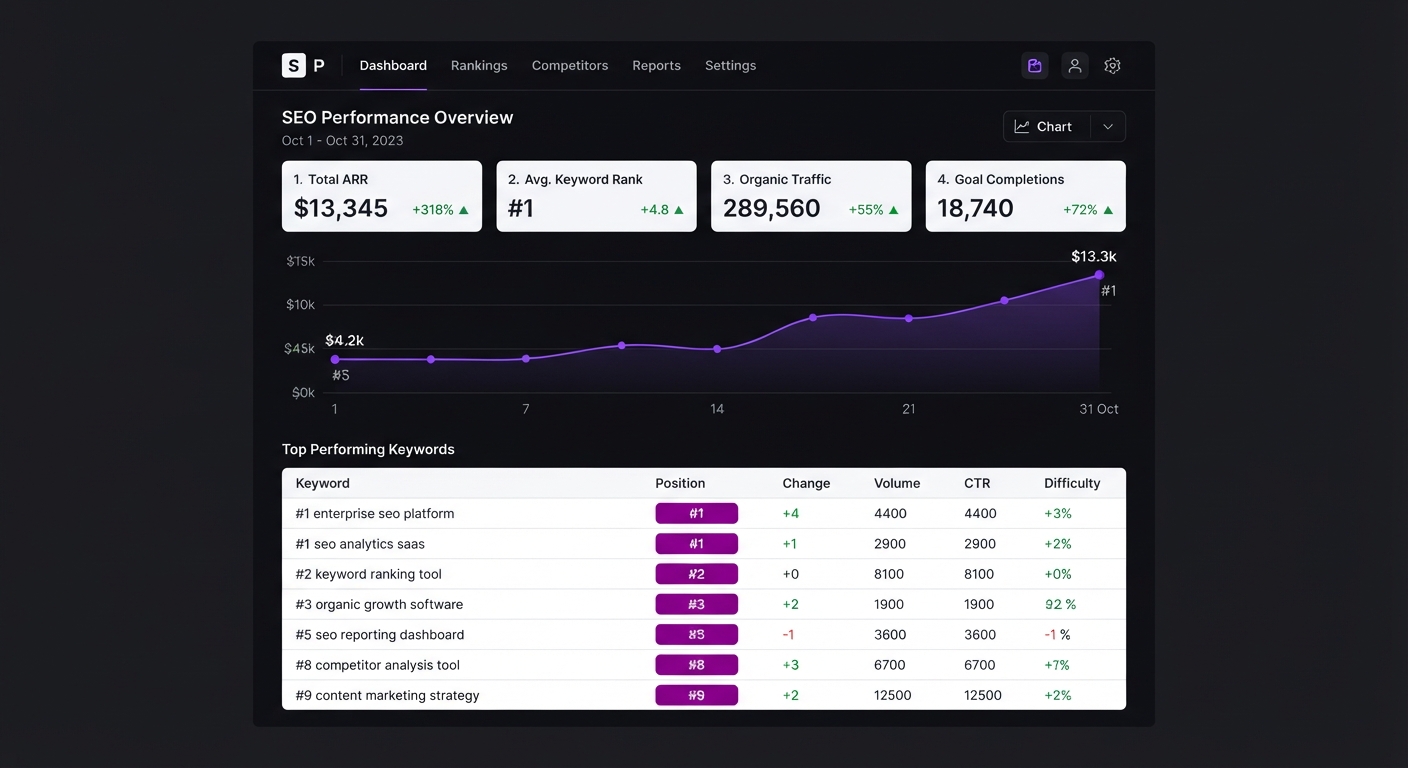The width and height of the screenshot is (1408, 768).
Task: Click the chart data point above day 21
Action: pyautogui.click(x=908, y=318)
